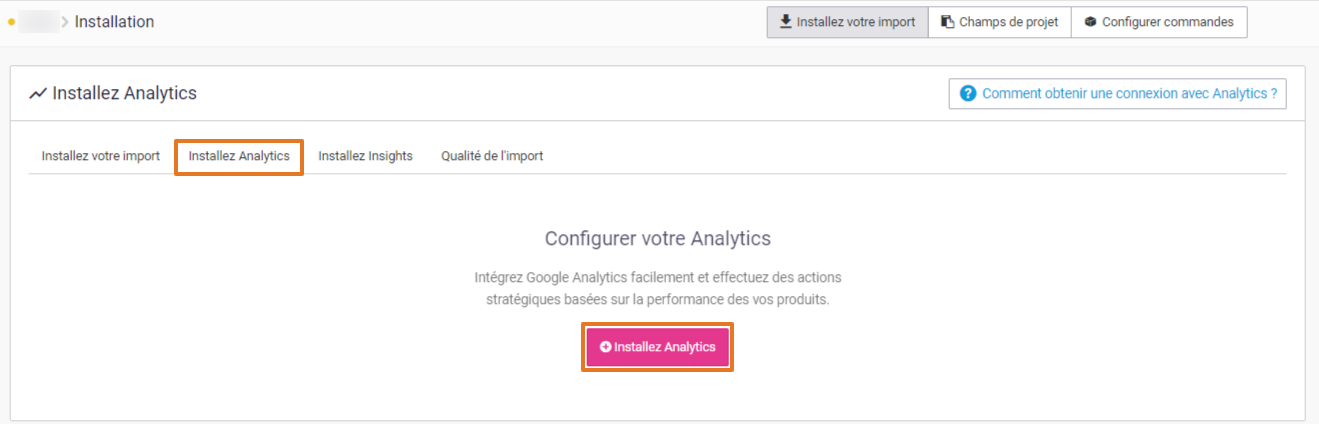This screenshot has width=1319, height=424.
Task: Click the documents icon beside Champs de projet
Action: [x=947, y=22]
